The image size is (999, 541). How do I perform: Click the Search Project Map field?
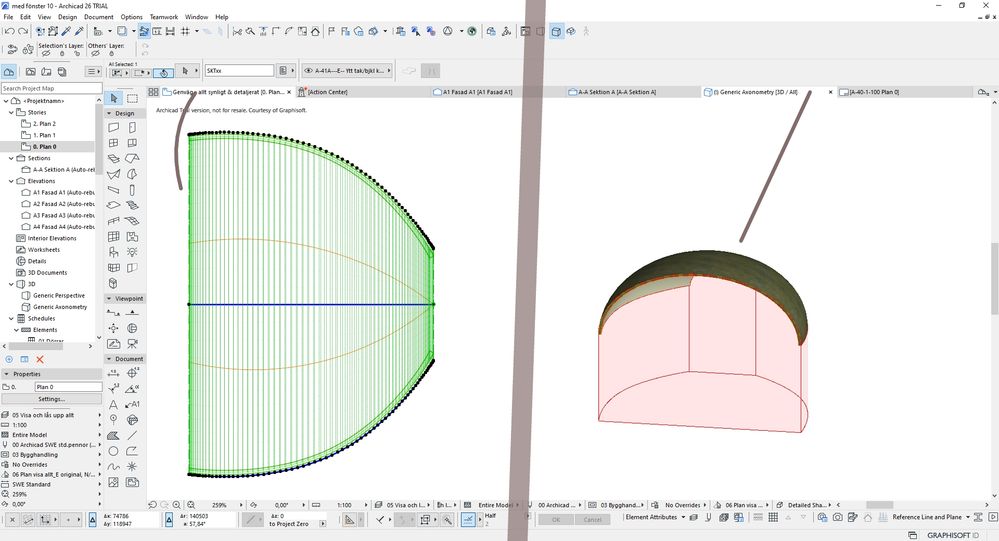[50, 88]
